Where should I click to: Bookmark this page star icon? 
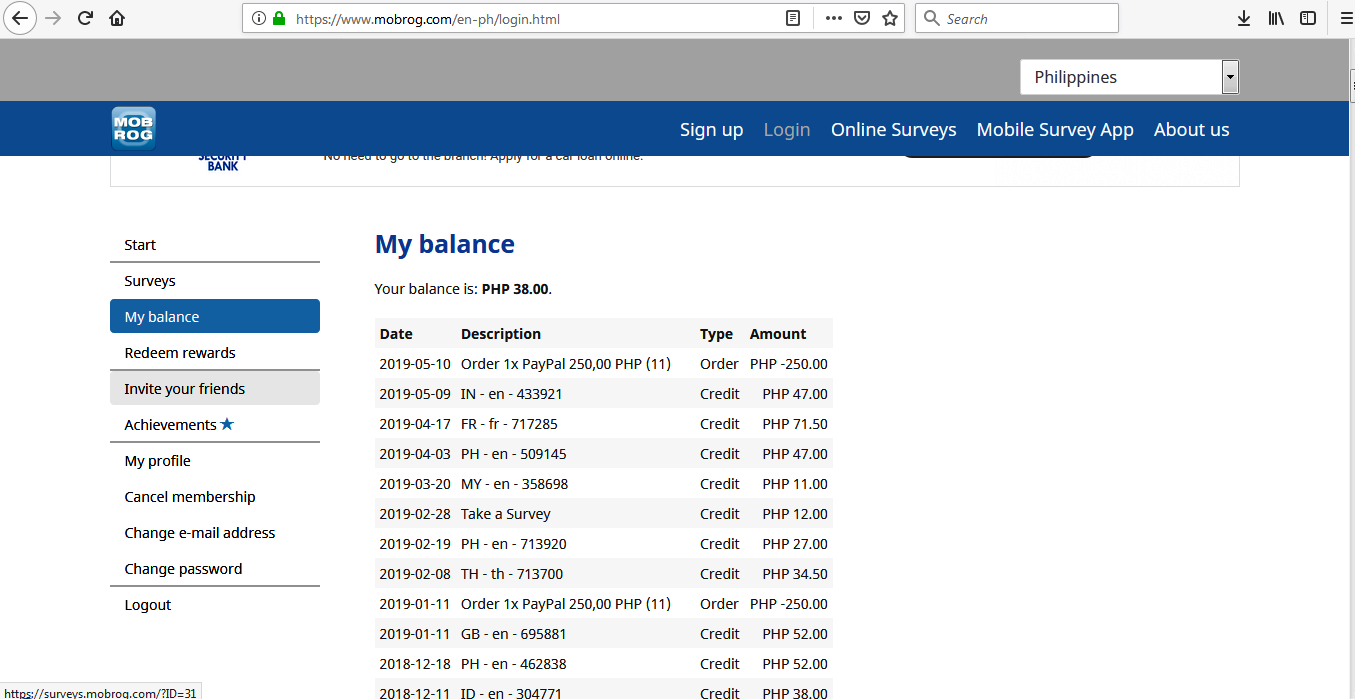(890, 18)
